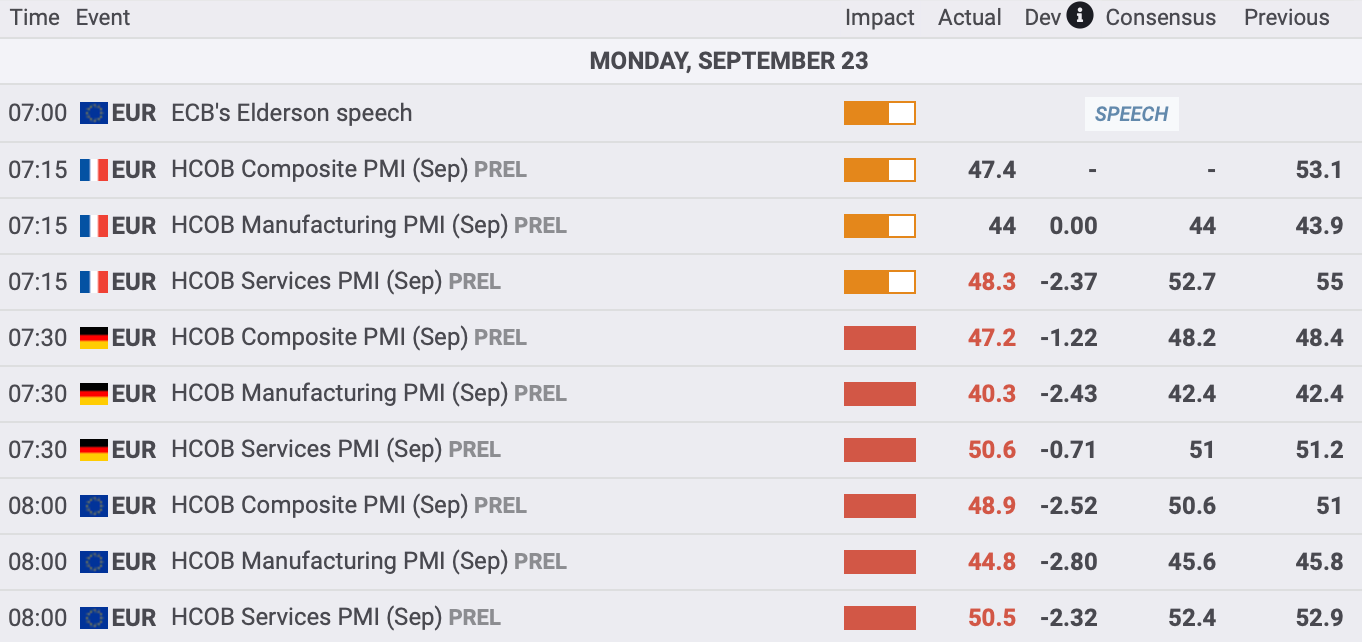Screen dimensions: 1362x642
Task: Click the Monday, September 23 date header
Action: pos(729,61)
